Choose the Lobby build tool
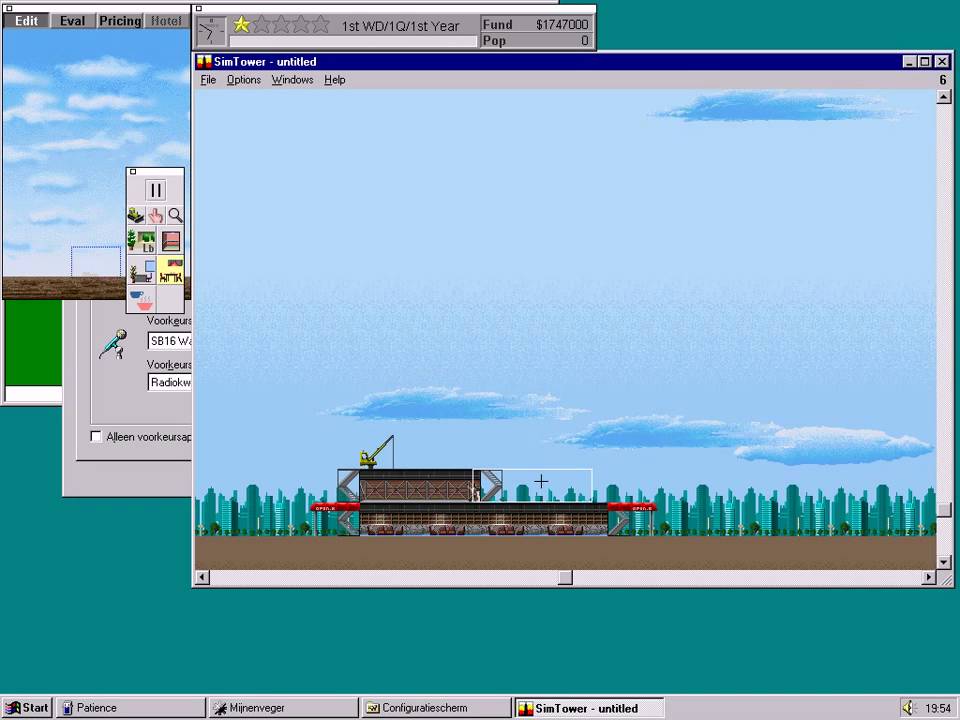960x720 pixels. 141,241
